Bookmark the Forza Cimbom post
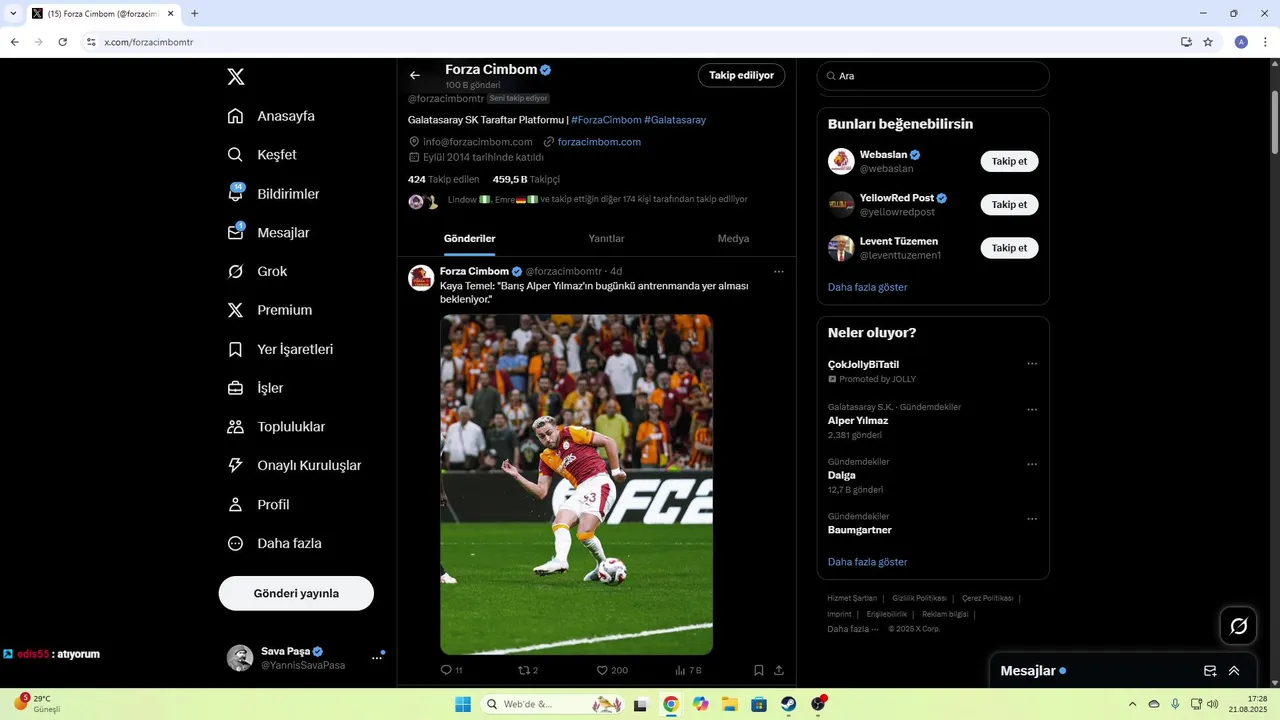The image size is (1280, 720). click(759, 670)
